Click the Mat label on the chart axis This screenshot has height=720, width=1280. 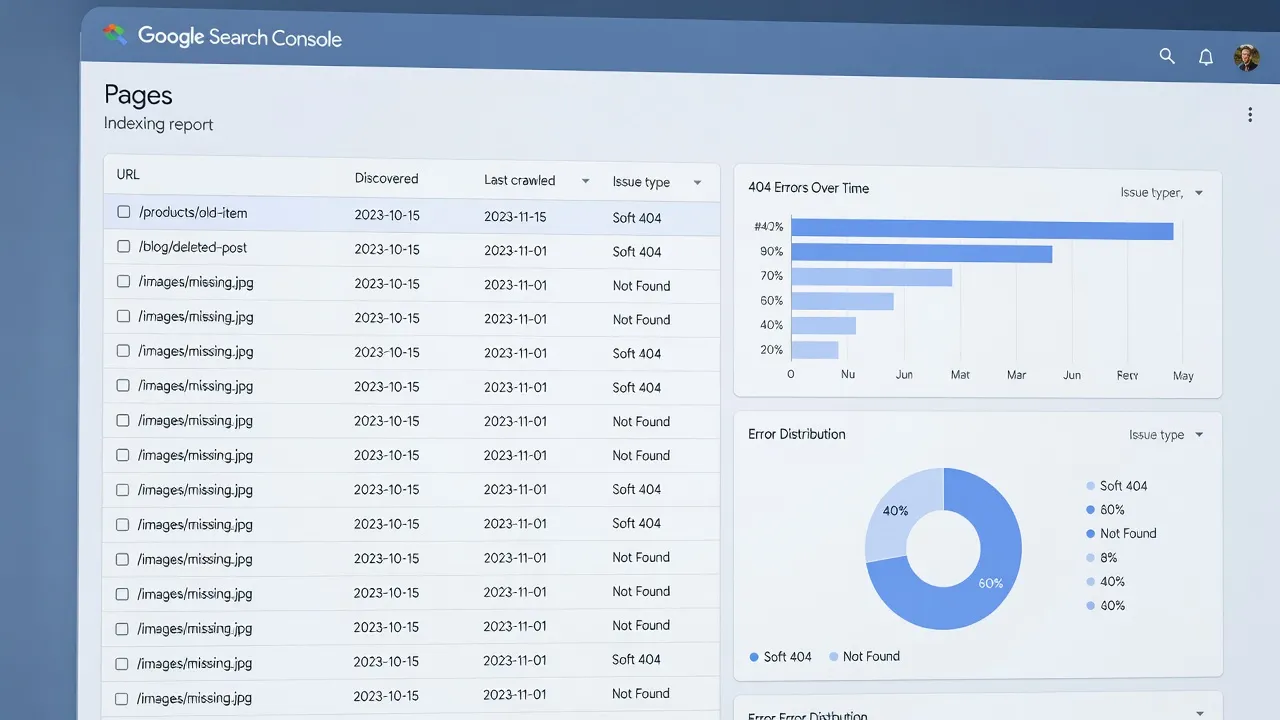pyautogui.click(x=960, y=375)
